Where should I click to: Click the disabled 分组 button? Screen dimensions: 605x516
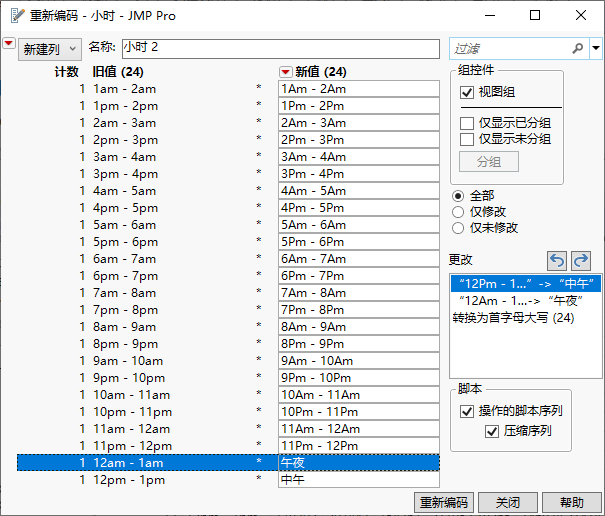coord(489,162)
